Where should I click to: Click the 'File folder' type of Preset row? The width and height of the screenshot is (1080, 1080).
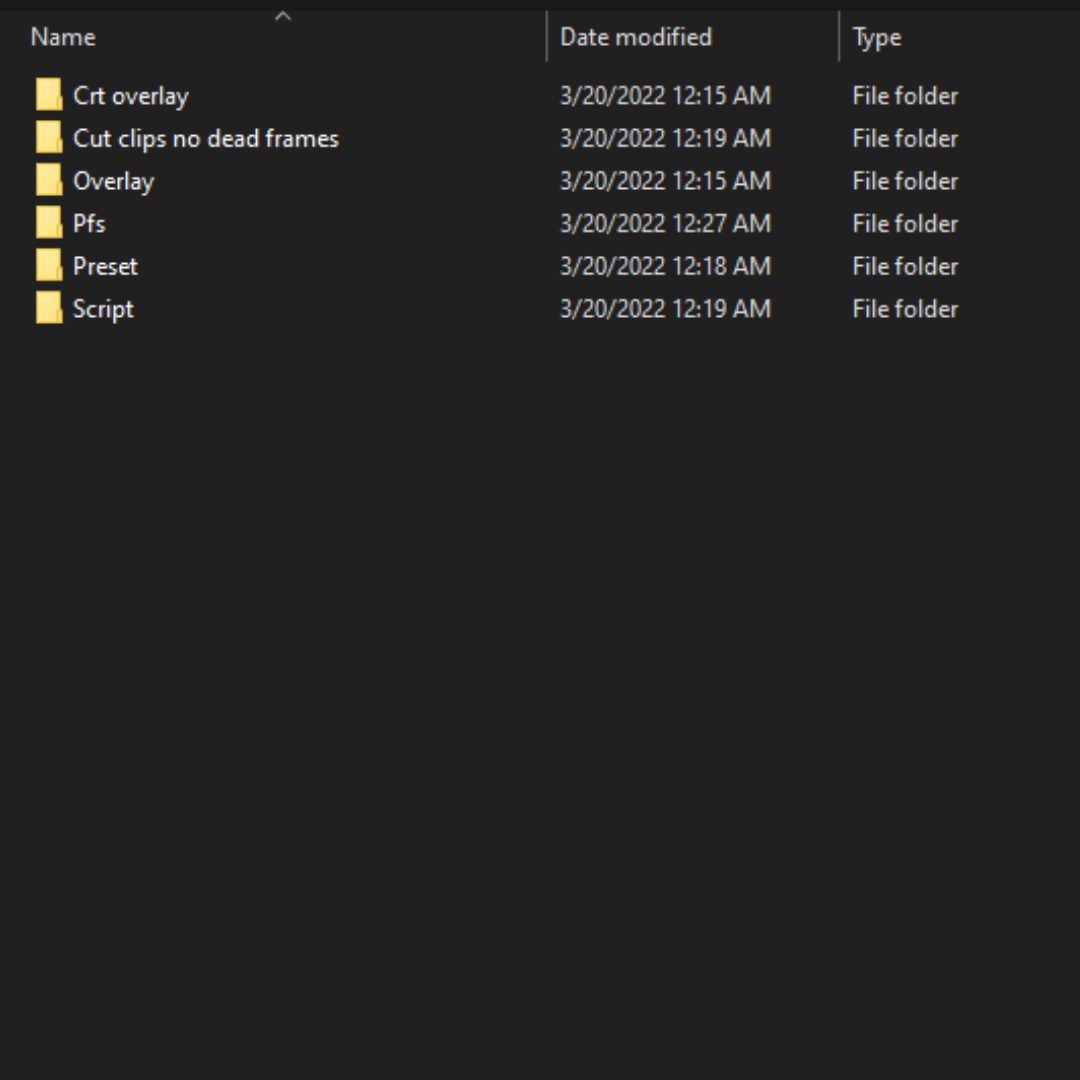(x=905, y=267)
